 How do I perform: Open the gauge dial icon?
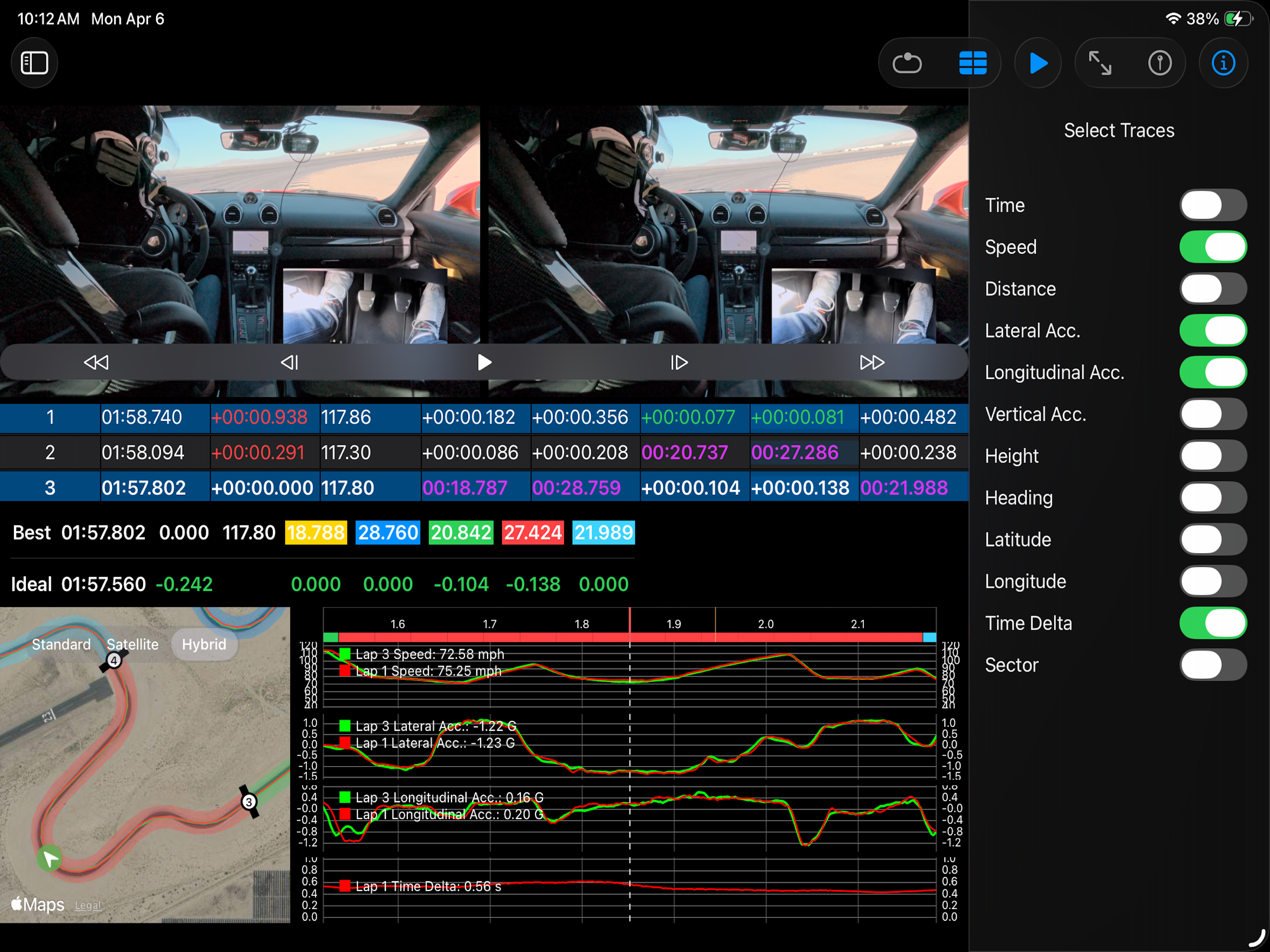pos(1160,63)
